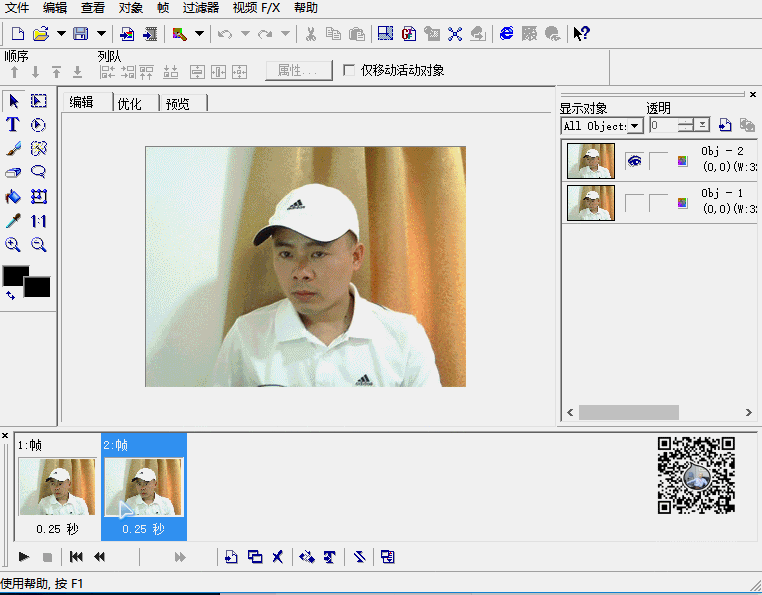The width and height of the screenshot is (762, 595).
Task: Open the 过滤器 menu
Action: 200,8
